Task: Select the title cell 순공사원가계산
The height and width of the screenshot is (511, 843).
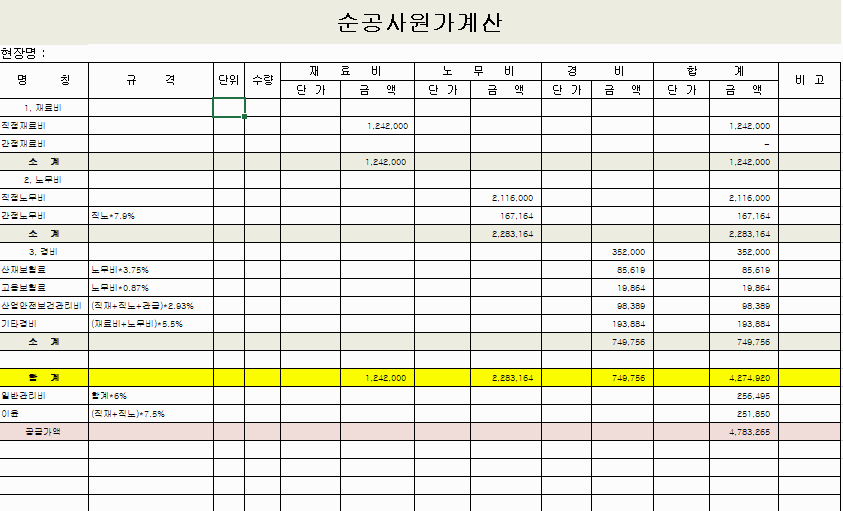Action: click(420, 23)
